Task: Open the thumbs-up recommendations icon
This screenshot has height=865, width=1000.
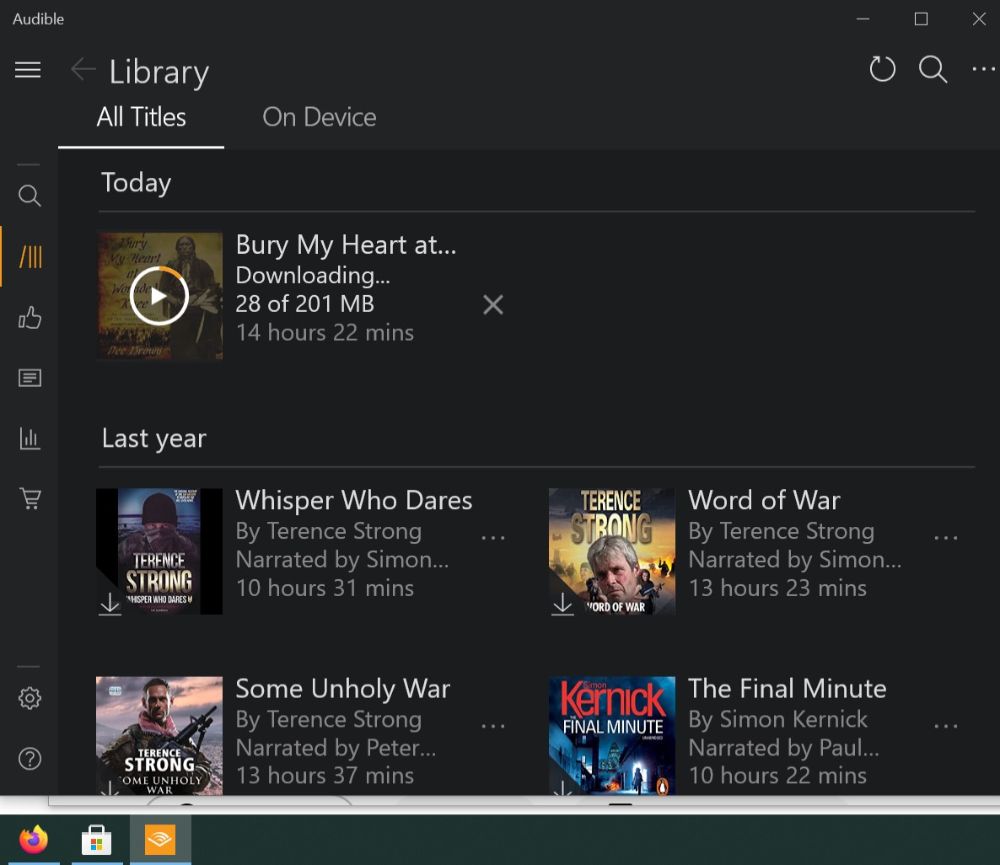Action: 29,317
